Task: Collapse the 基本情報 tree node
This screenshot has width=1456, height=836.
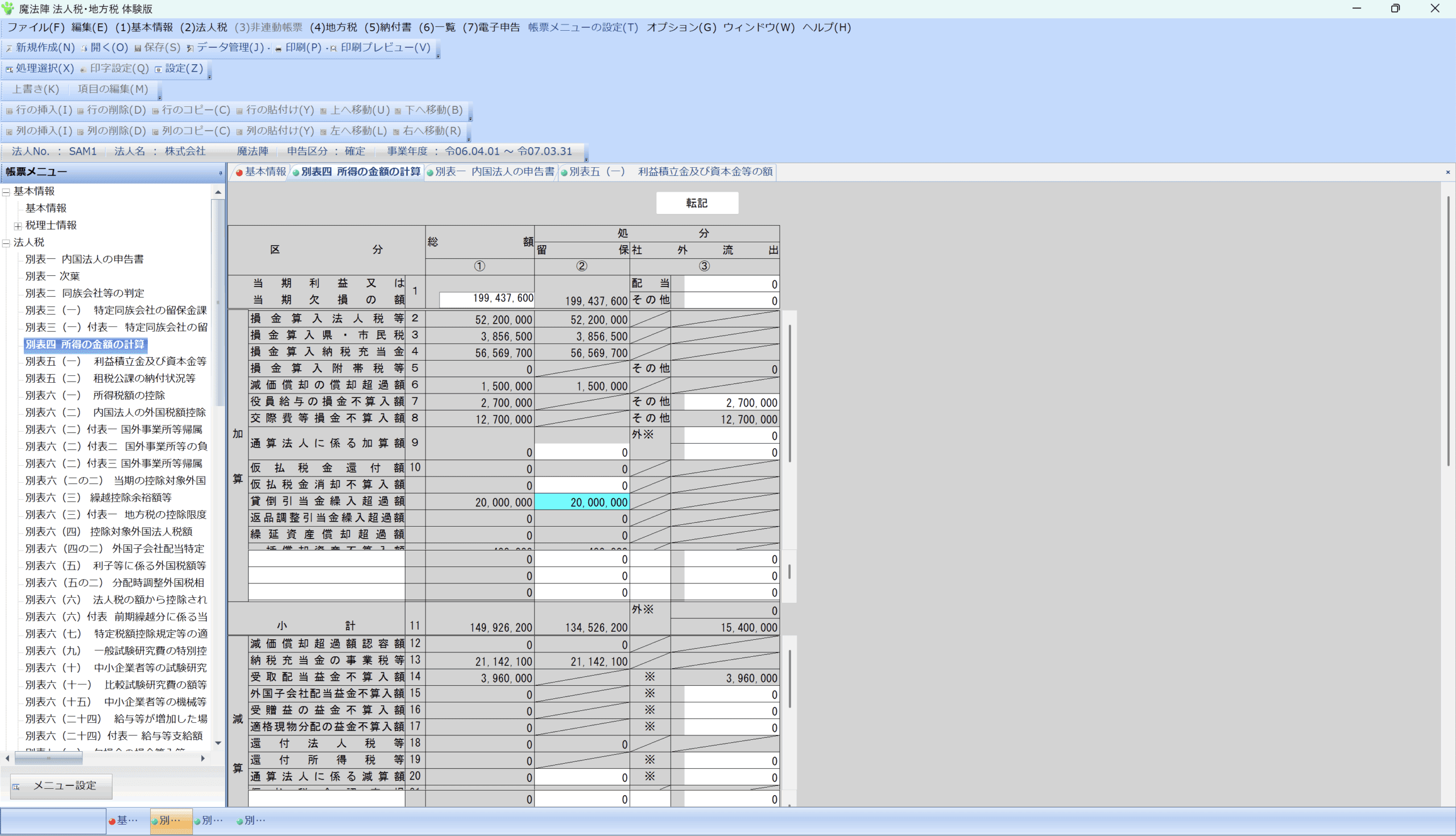Action: coord(6,192)
